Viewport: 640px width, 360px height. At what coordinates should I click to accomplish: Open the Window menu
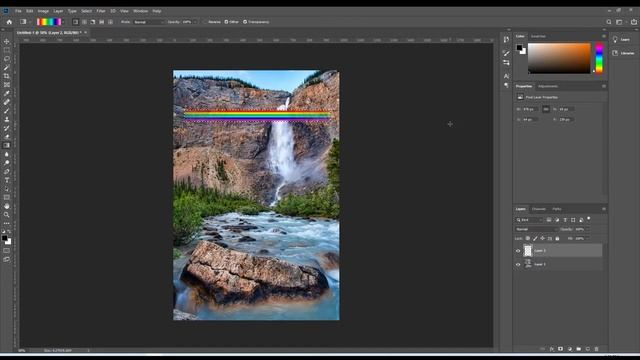tap(140, 11)
